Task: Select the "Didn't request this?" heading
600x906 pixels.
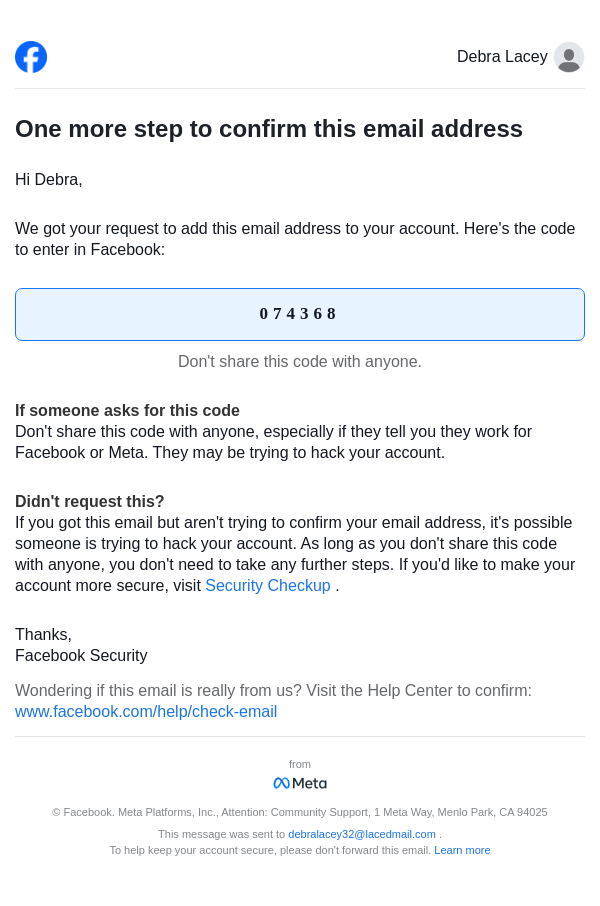Action: pos(90,502)
